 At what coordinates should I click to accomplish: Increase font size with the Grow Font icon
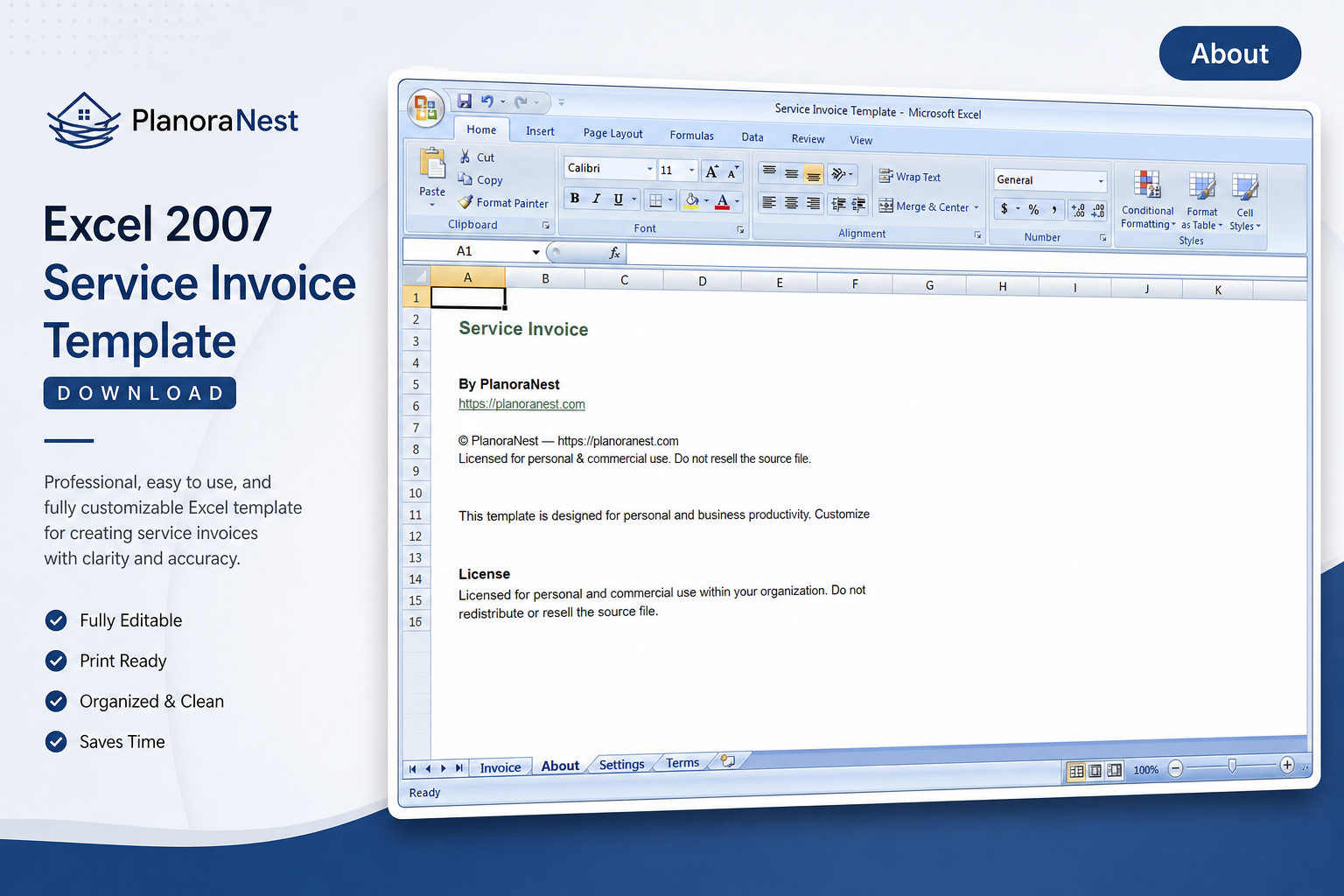[712, 171]
